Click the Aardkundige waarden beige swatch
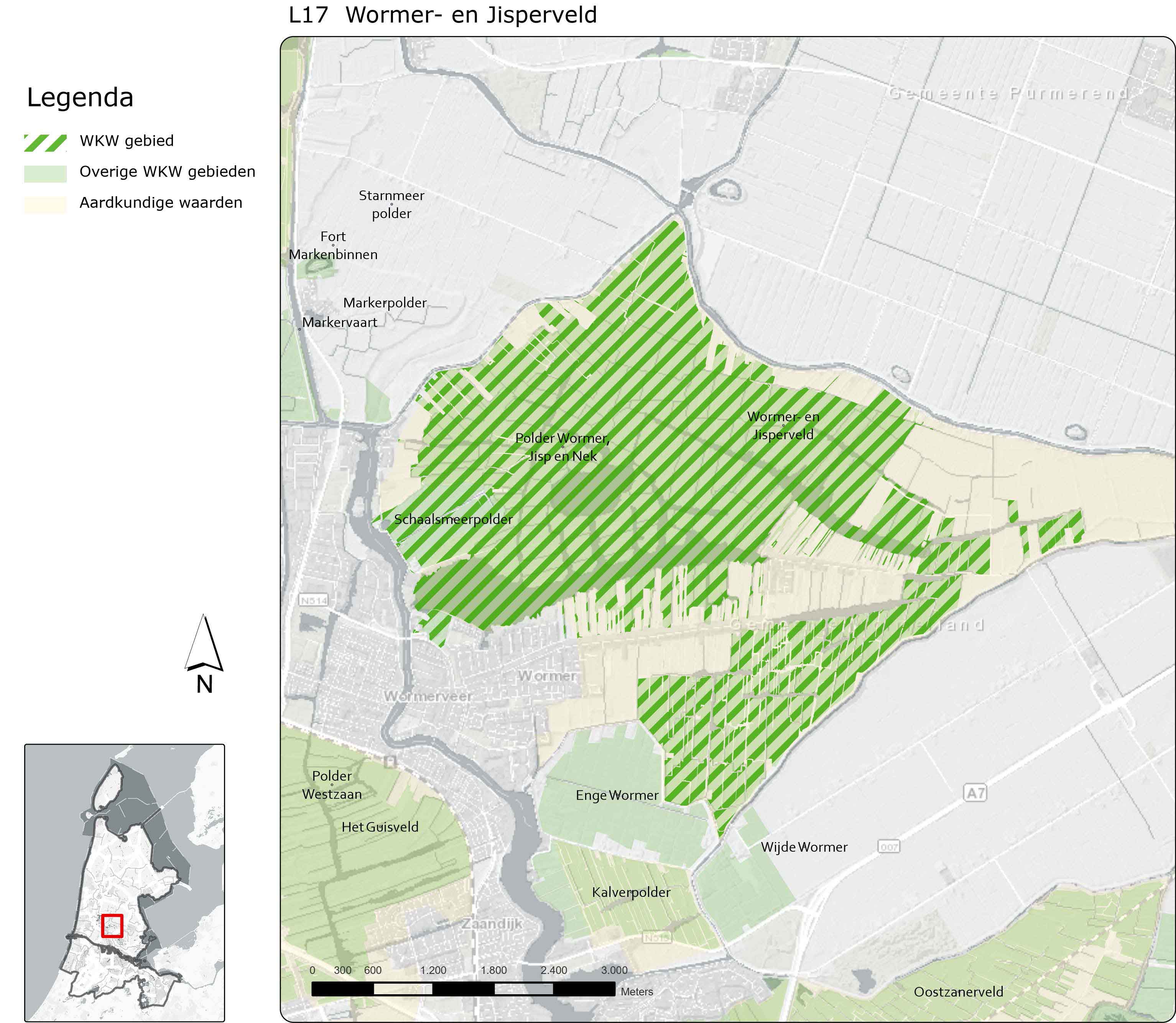 (45, 204)
